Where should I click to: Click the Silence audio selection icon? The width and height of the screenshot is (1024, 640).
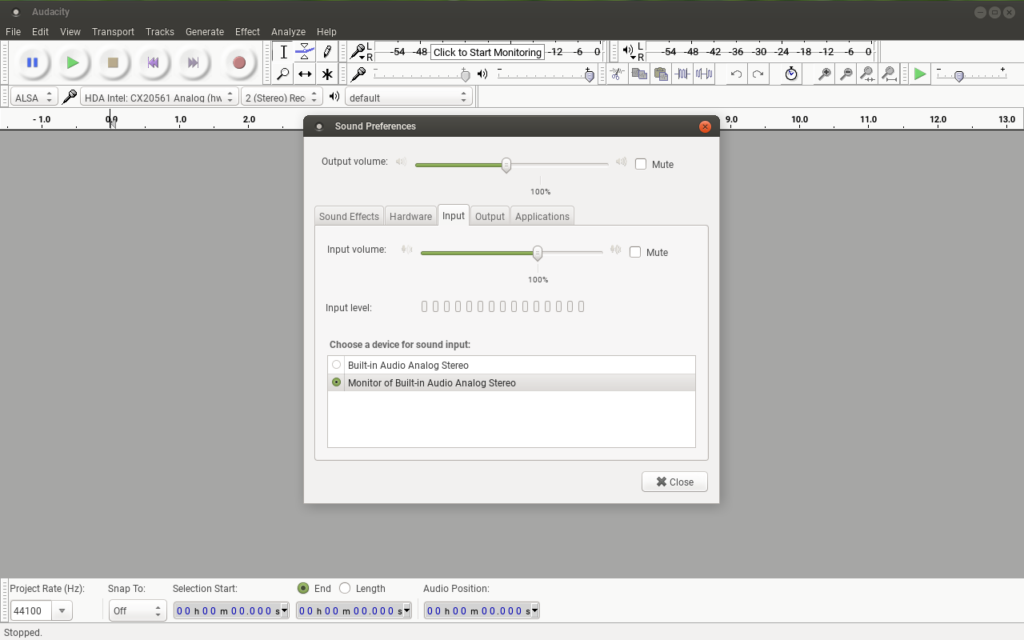(704, 74)
